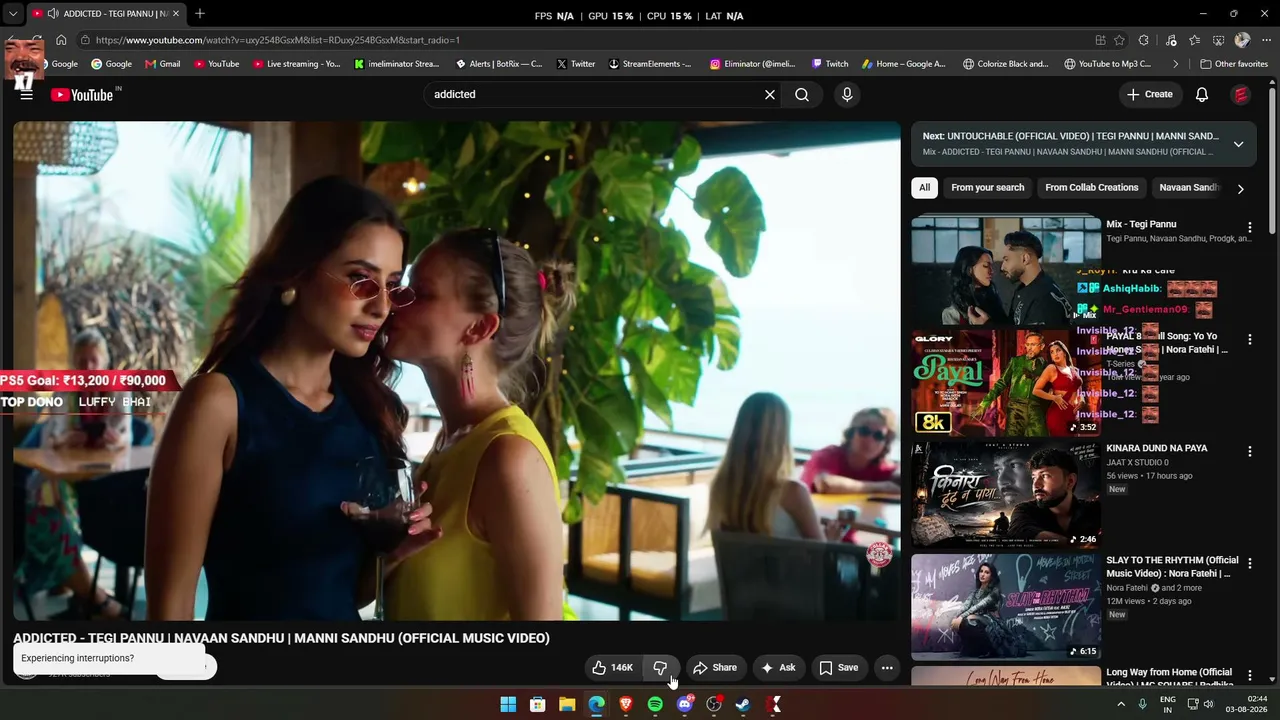Viewport: 1280px width, 720px height.
Task: Open the Other favorites folder
Action: tap(1234, 64)
